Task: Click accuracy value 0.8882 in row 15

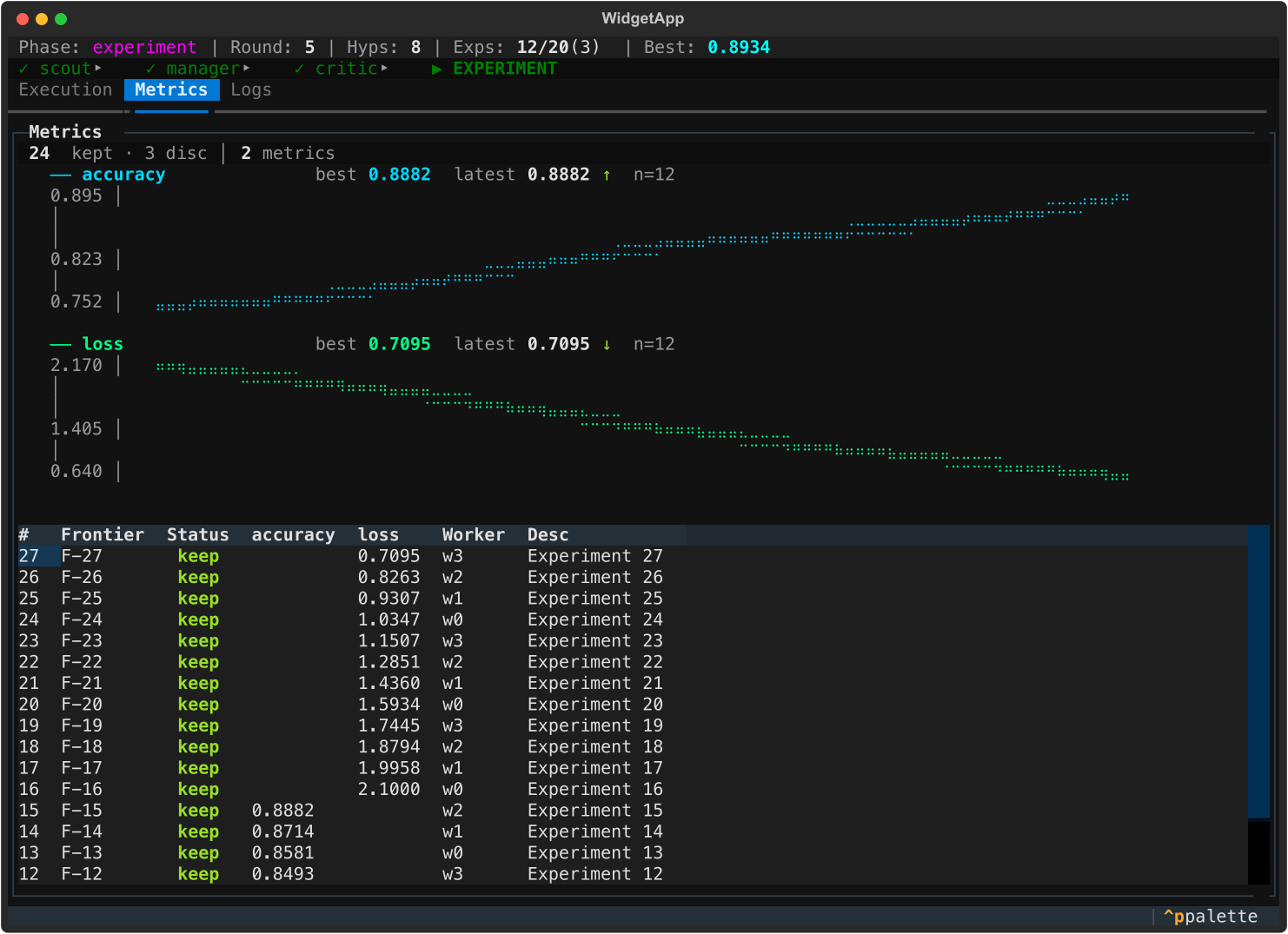Action: coord(282,811)
